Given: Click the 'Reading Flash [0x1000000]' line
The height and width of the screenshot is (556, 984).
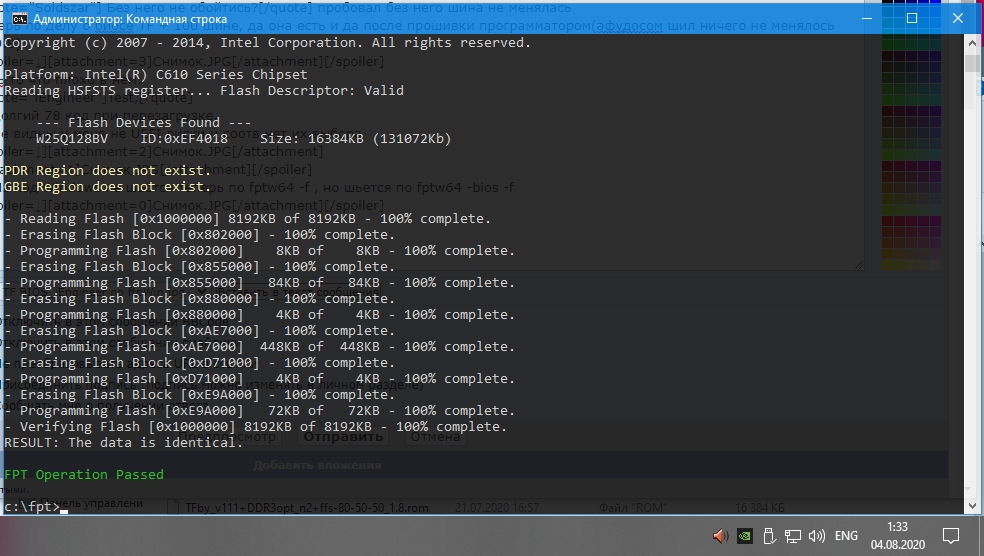Looking at the screenshot, I should pos(247,218).
